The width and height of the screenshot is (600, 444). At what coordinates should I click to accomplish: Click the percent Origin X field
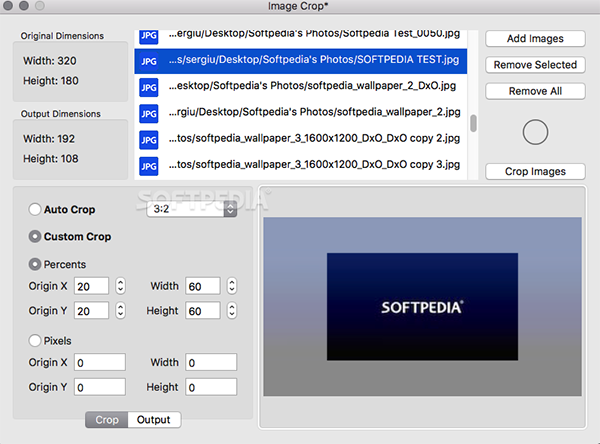click(x=91, y=286)
